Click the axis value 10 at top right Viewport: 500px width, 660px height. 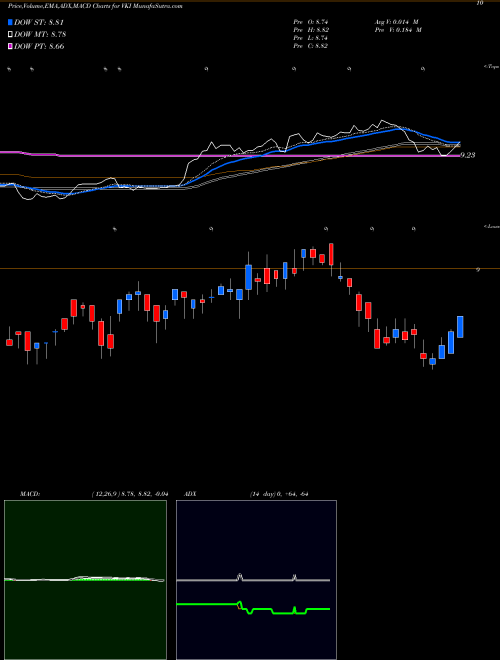pos(480,3)
